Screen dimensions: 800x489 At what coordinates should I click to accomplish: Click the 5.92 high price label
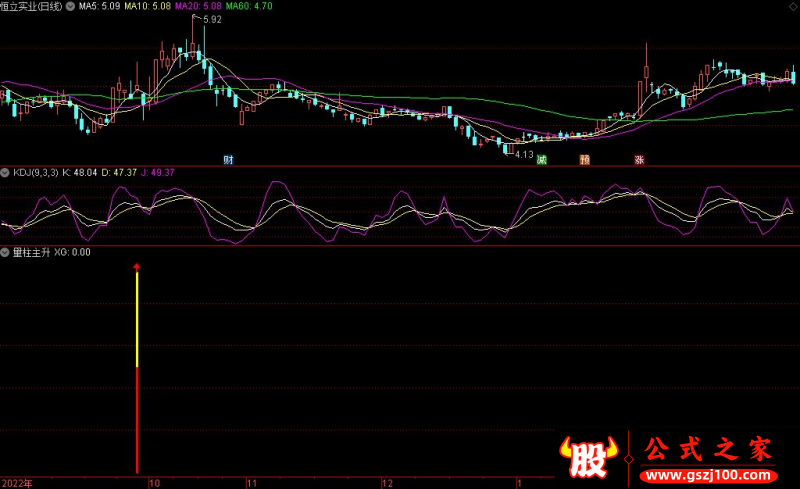[x=212, y=19]
